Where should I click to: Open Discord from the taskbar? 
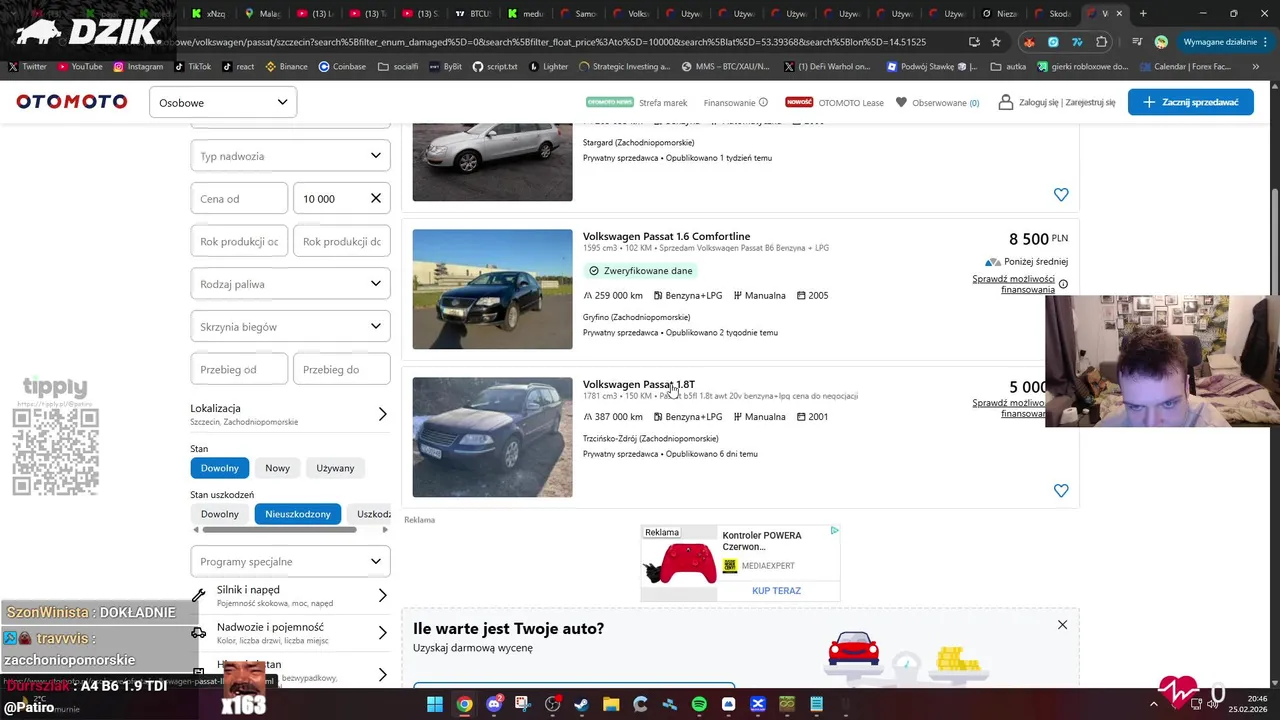pyautogui.click(x=494, y=704)
